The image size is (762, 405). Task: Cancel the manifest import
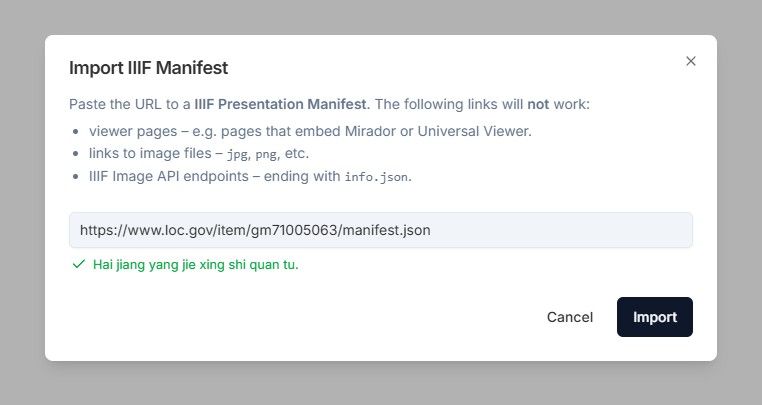click(570, 317)
